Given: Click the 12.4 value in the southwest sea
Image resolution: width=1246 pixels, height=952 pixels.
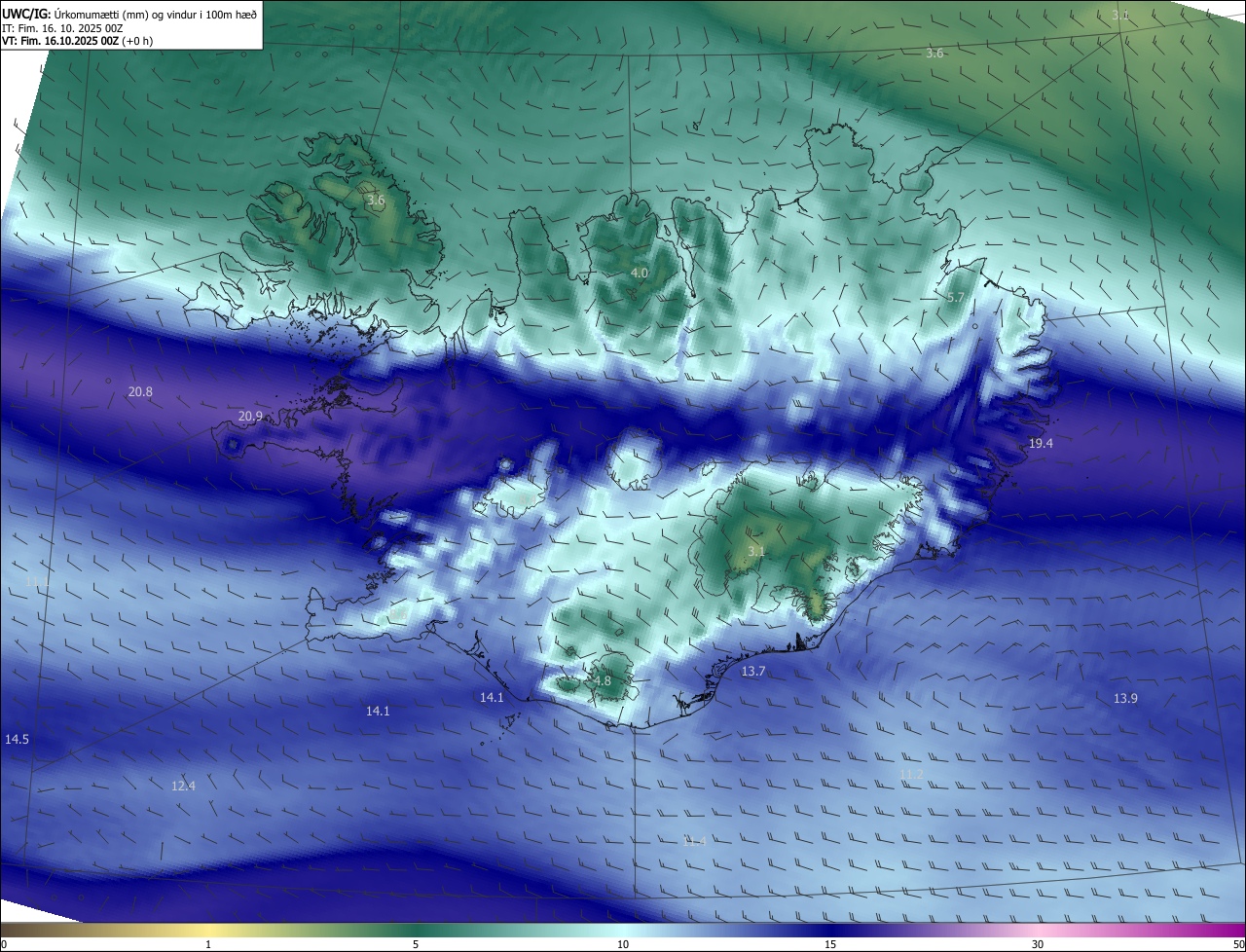Looking at the screenshot, I should click(x=183, y=787).
